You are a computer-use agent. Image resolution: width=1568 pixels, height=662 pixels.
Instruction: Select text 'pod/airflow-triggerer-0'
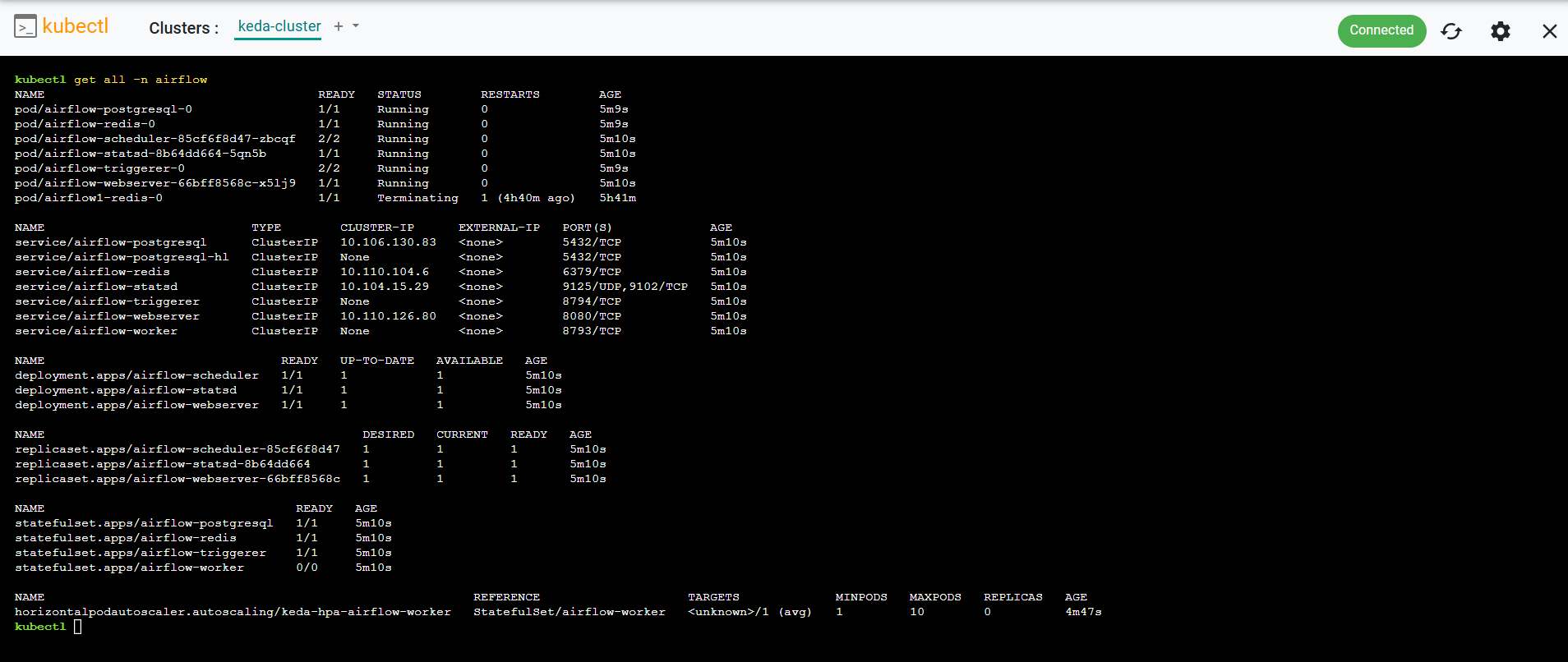[99, 168]
